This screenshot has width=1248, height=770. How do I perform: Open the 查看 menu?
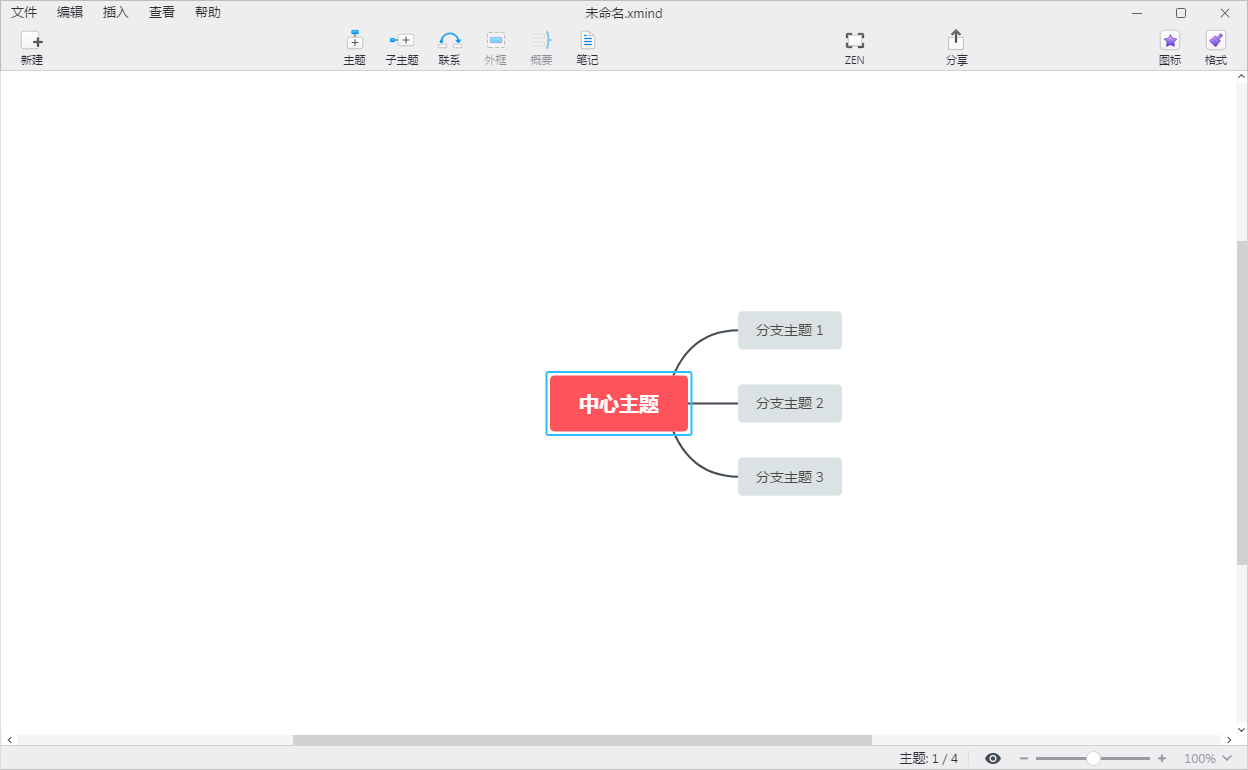[x=162, y=13]
